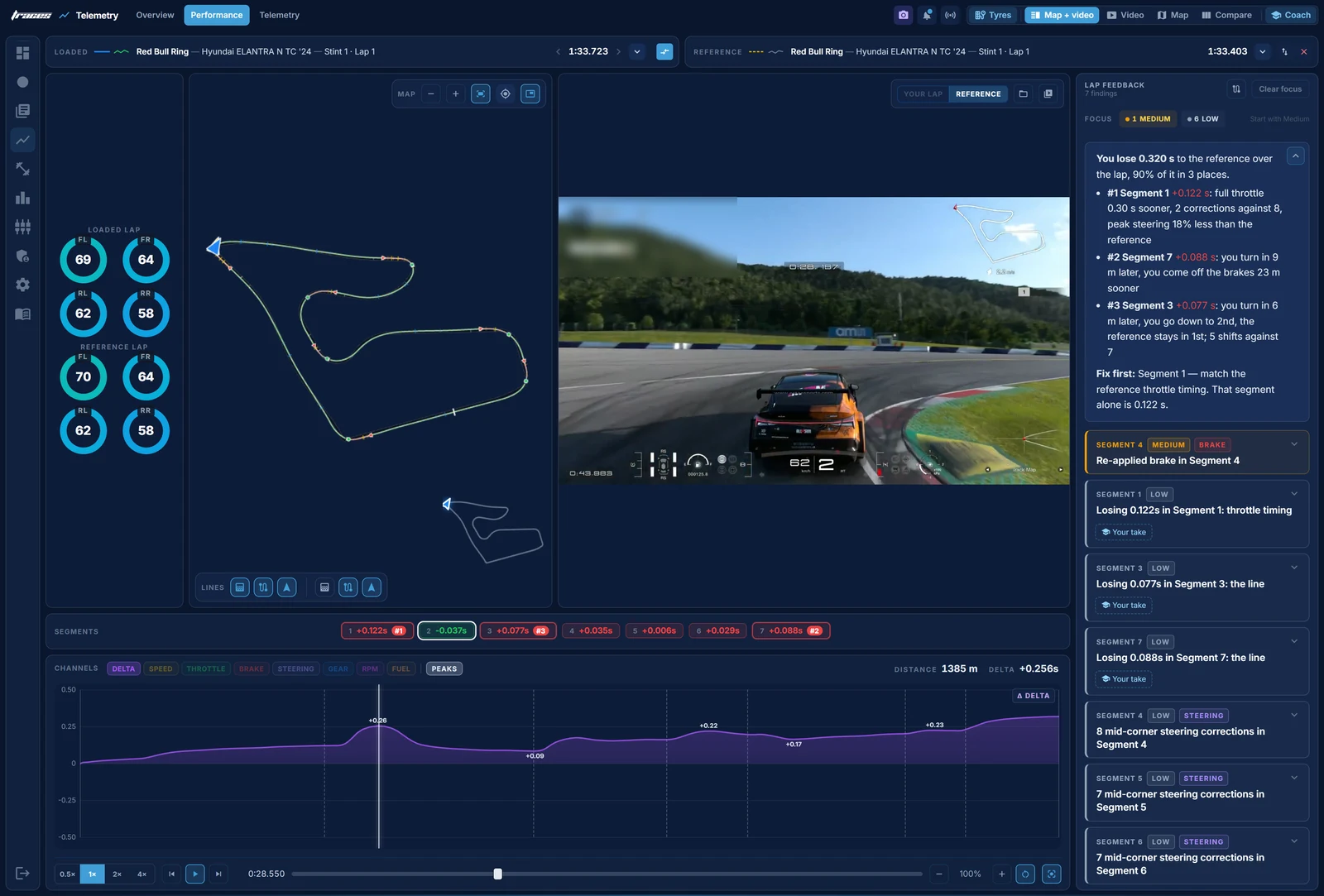
Task: Click the Clear focus button
Action: [1280, 89]
